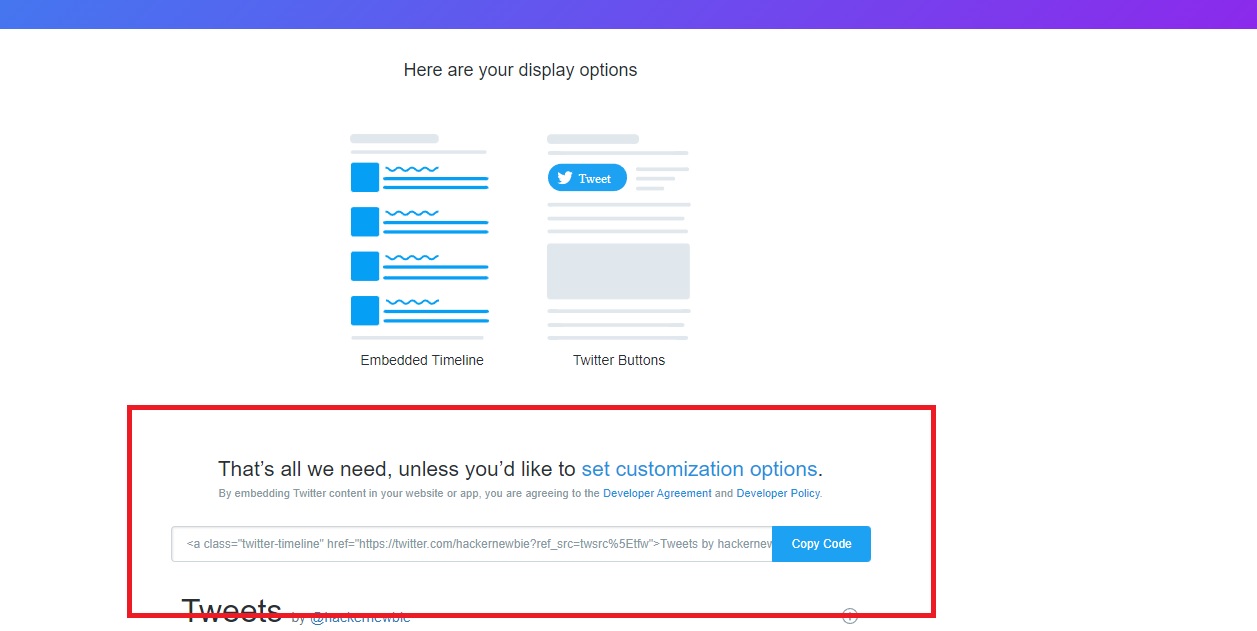Select the Embedded Timeline display option illustration
The width and height of the screenshot is (1257, 631).
click(419, 237)
